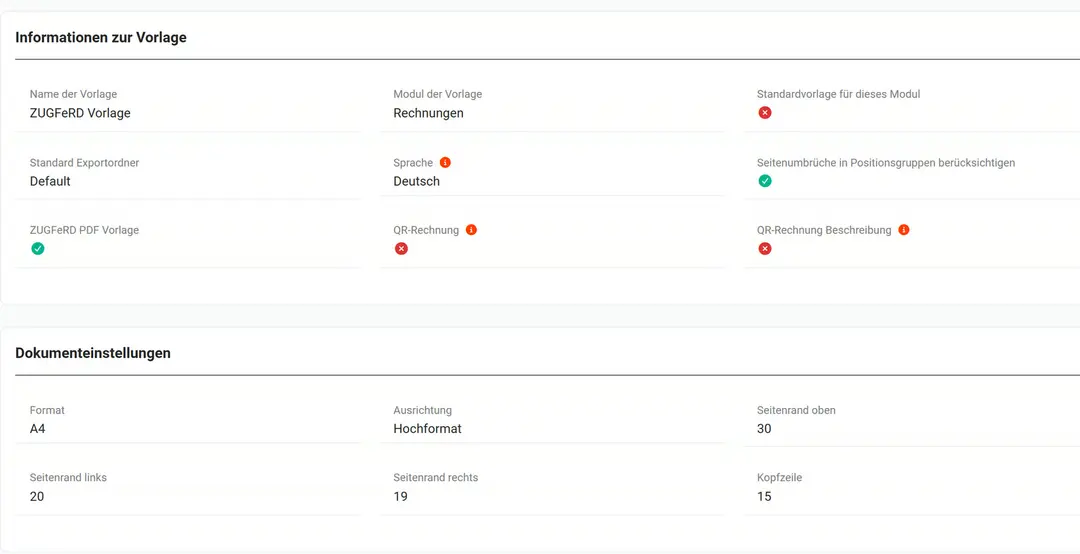Click the Seitenumbrüche in Positionsgruppen berücksichtigen label
The image size is (1080, 554).
(886, 163)
